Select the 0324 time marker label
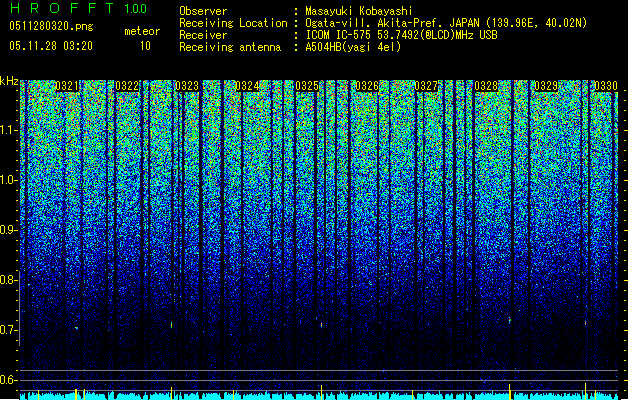 [247, 86]
